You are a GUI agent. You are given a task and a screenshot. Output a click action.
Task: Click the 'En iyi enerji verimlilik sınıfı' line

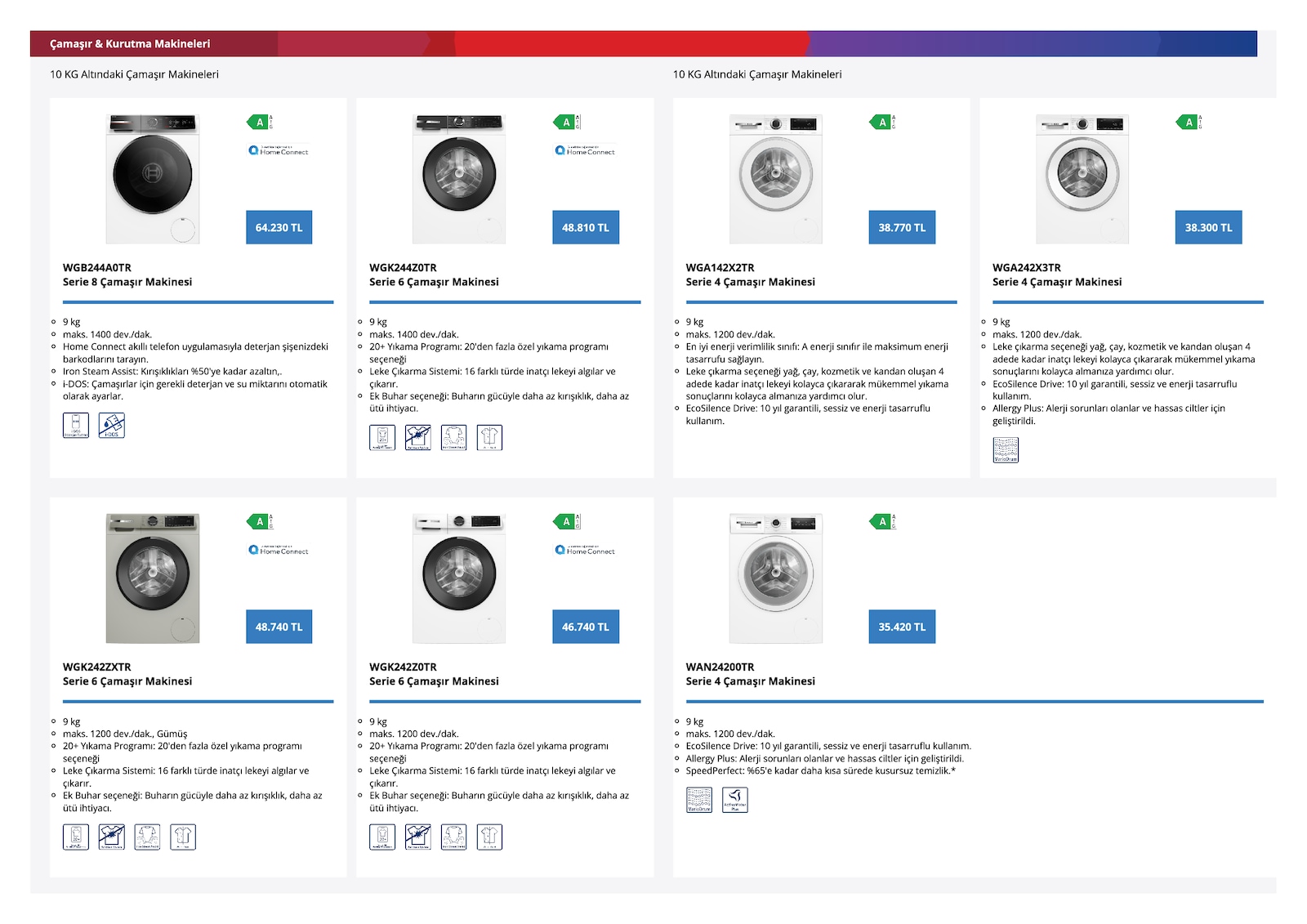817,353
